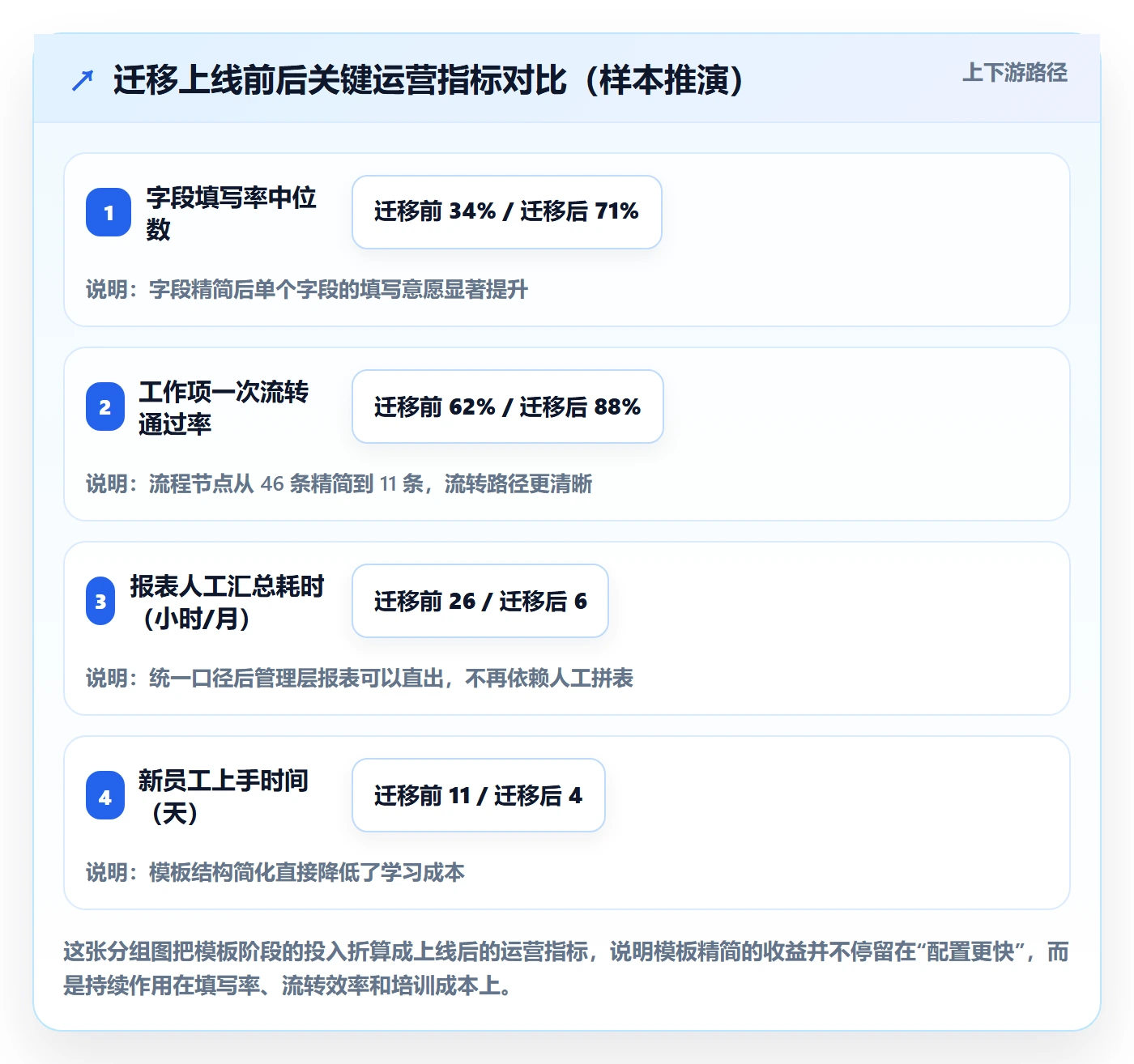Click the summary paragraph starting 这张分组图
The width and height of the screenshot is (1134, 1064).
pos(566,968)
